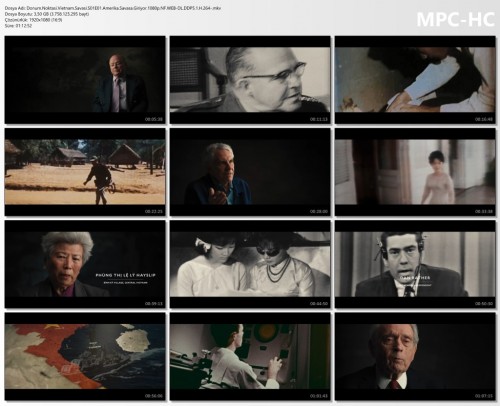This screenshot has width=500, height=406.
Task: Click timestamp under the seated man in suit
Action: point(154,119)
